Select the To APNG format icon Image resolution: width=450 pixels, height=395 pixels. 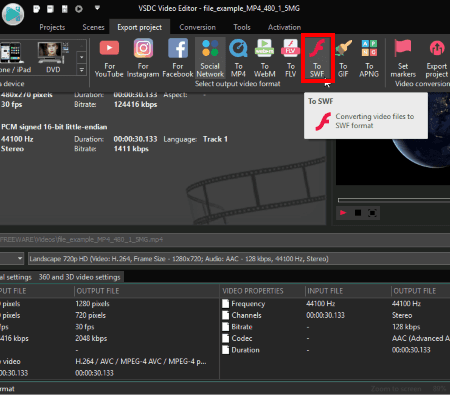click(x=369, y=58)
